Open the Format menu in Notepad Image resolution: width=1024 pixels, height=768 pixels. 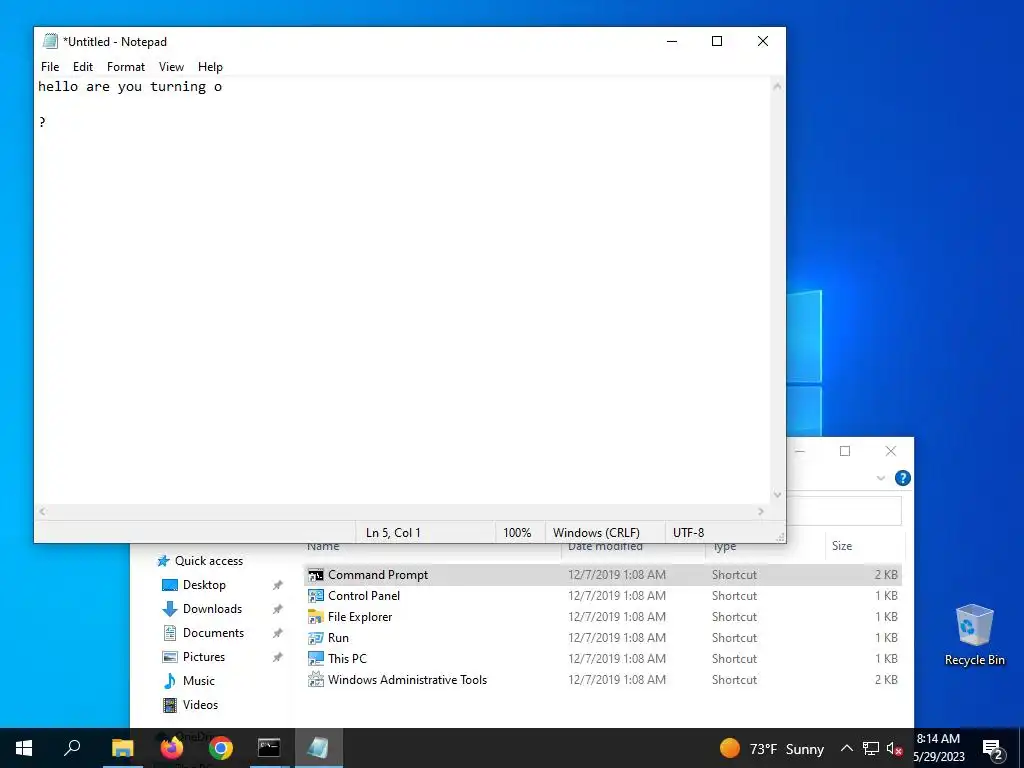125,67
